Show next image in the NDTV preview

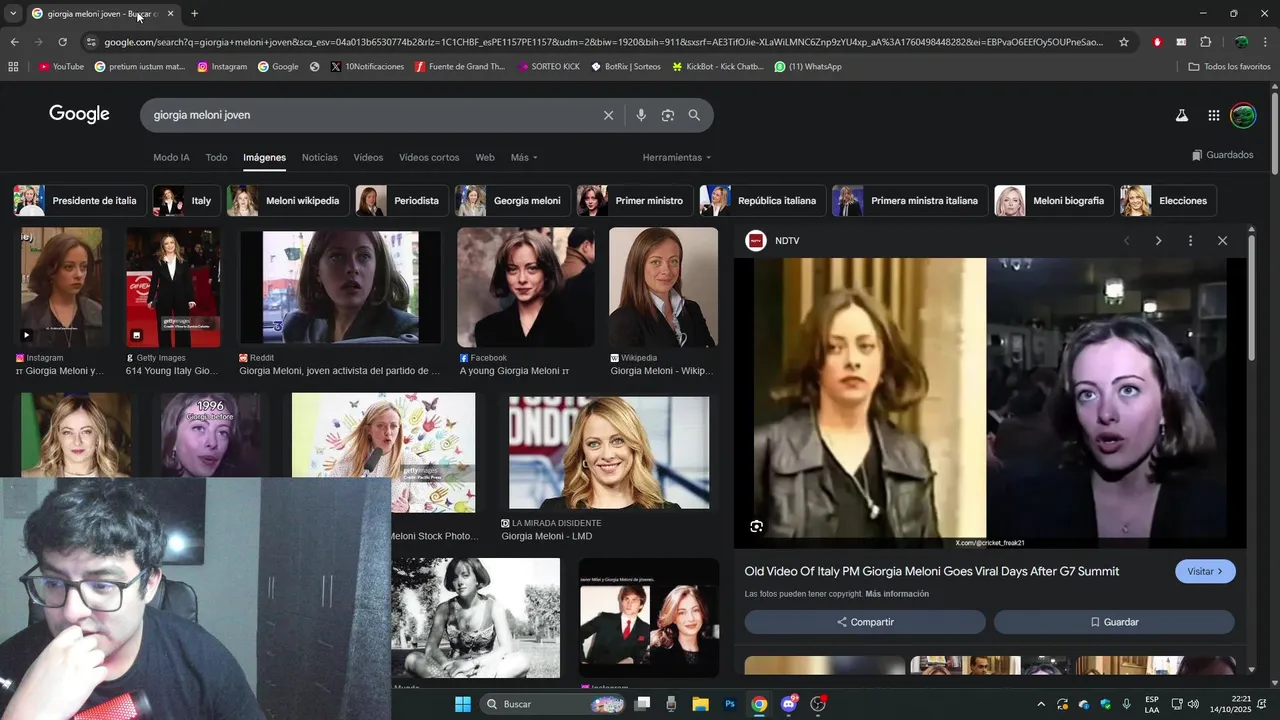(x=1158, y=241)
